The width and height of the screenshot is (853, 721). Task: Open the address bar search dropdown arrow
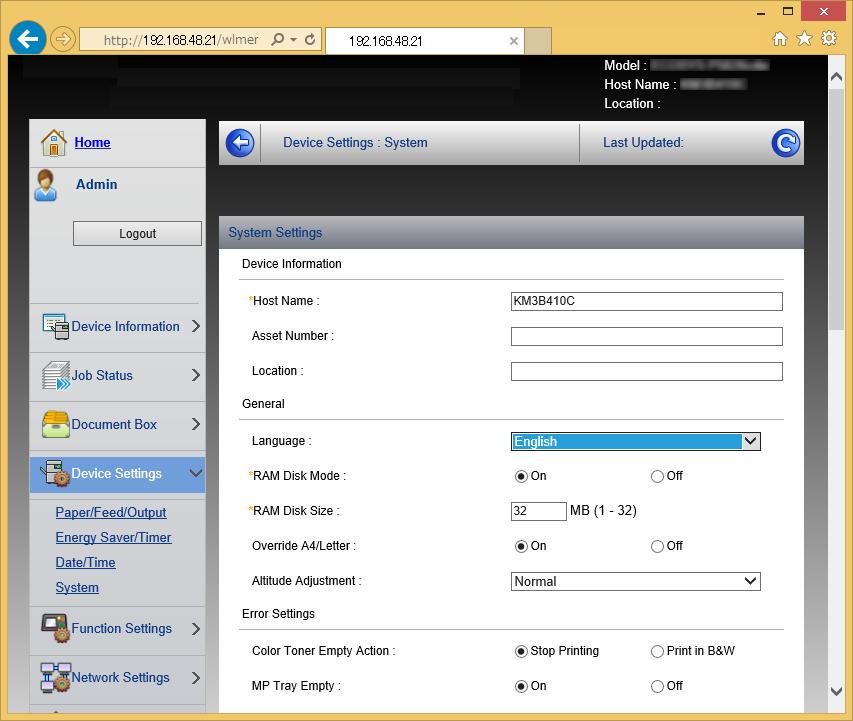[x=294, y=40]
